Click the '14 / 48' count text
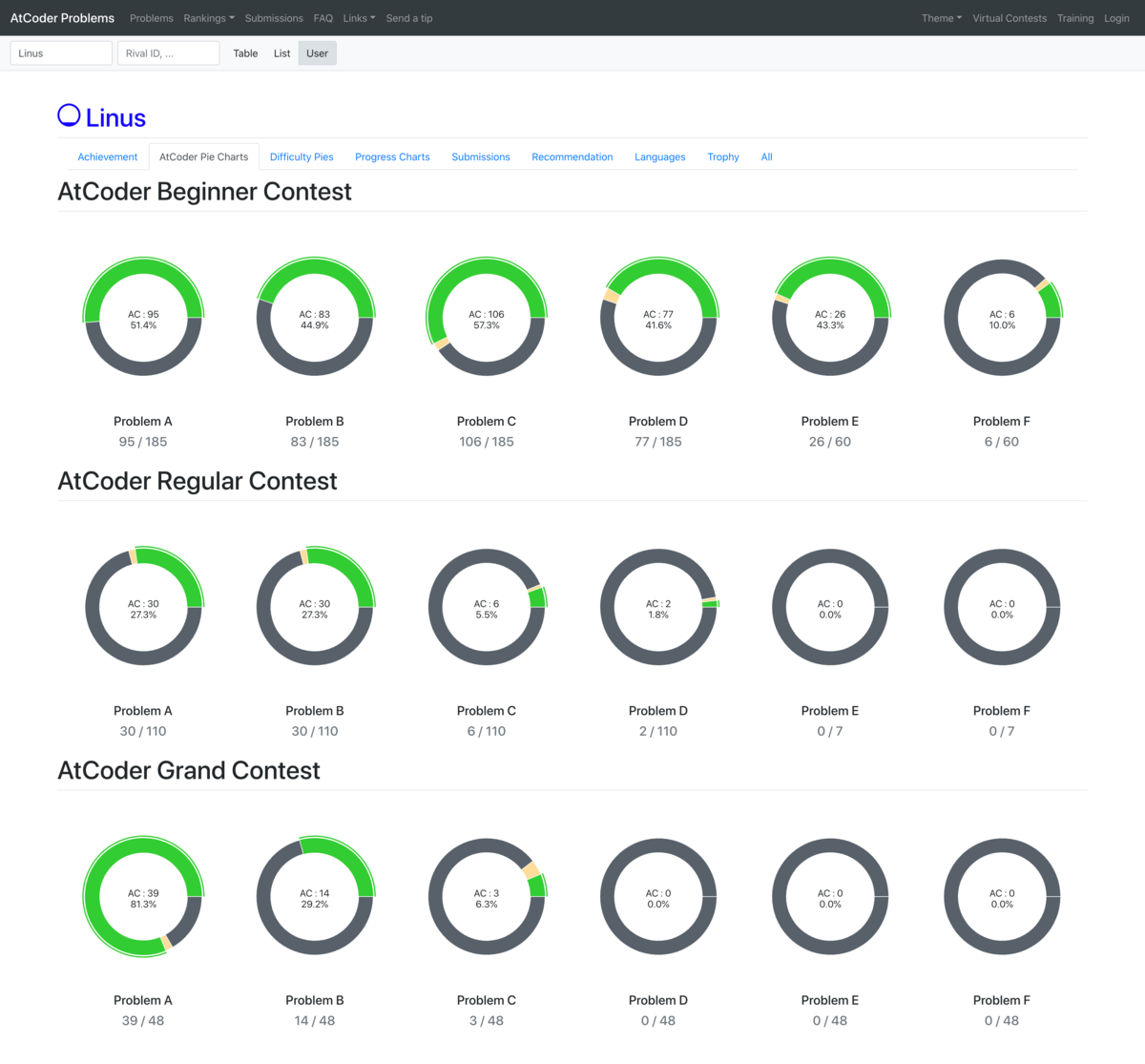Screen dimensions: 1145x1064 pos(315,1021)
